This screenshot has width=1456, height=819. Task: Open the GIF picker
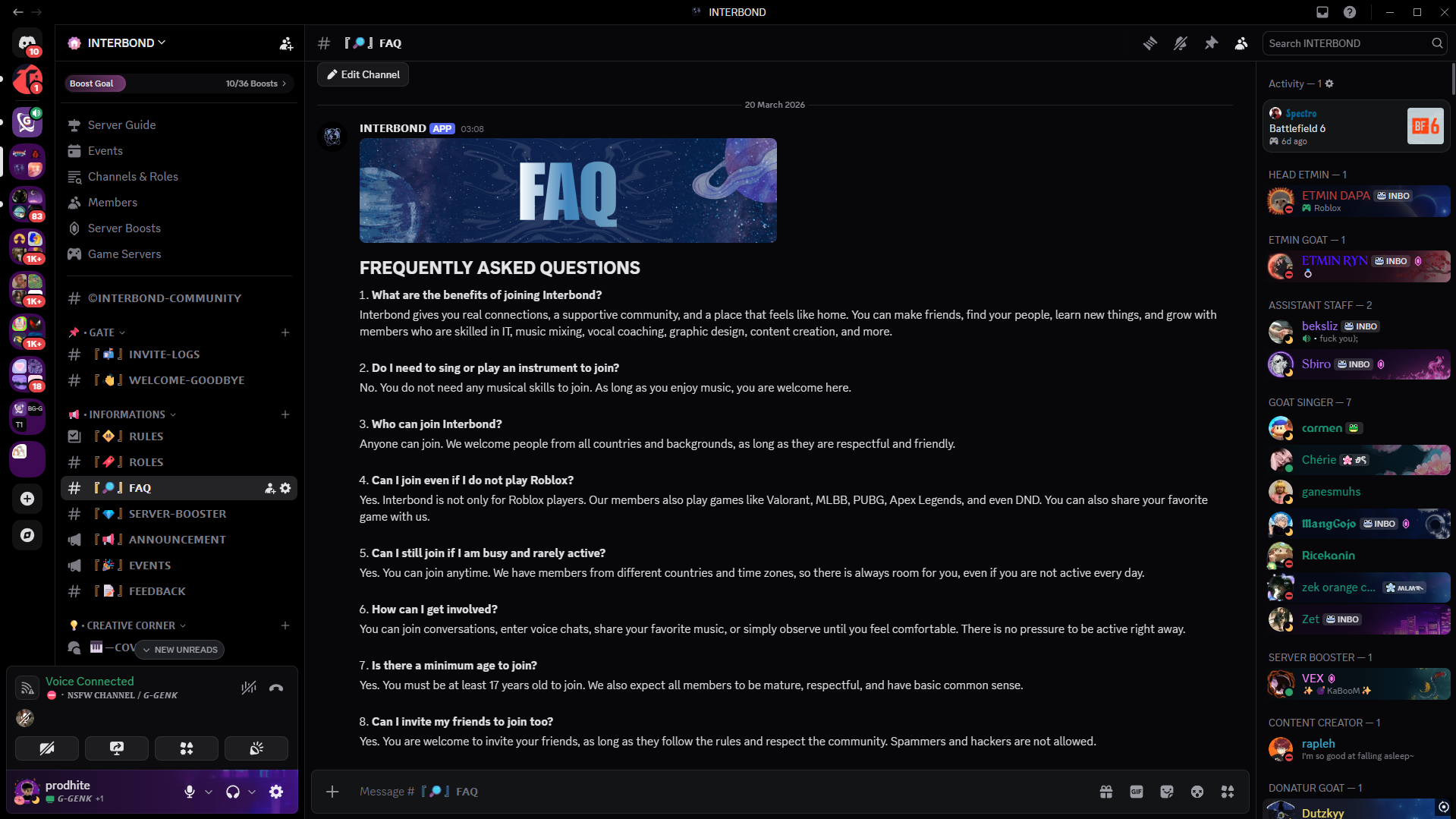(x=1137, y=792)
